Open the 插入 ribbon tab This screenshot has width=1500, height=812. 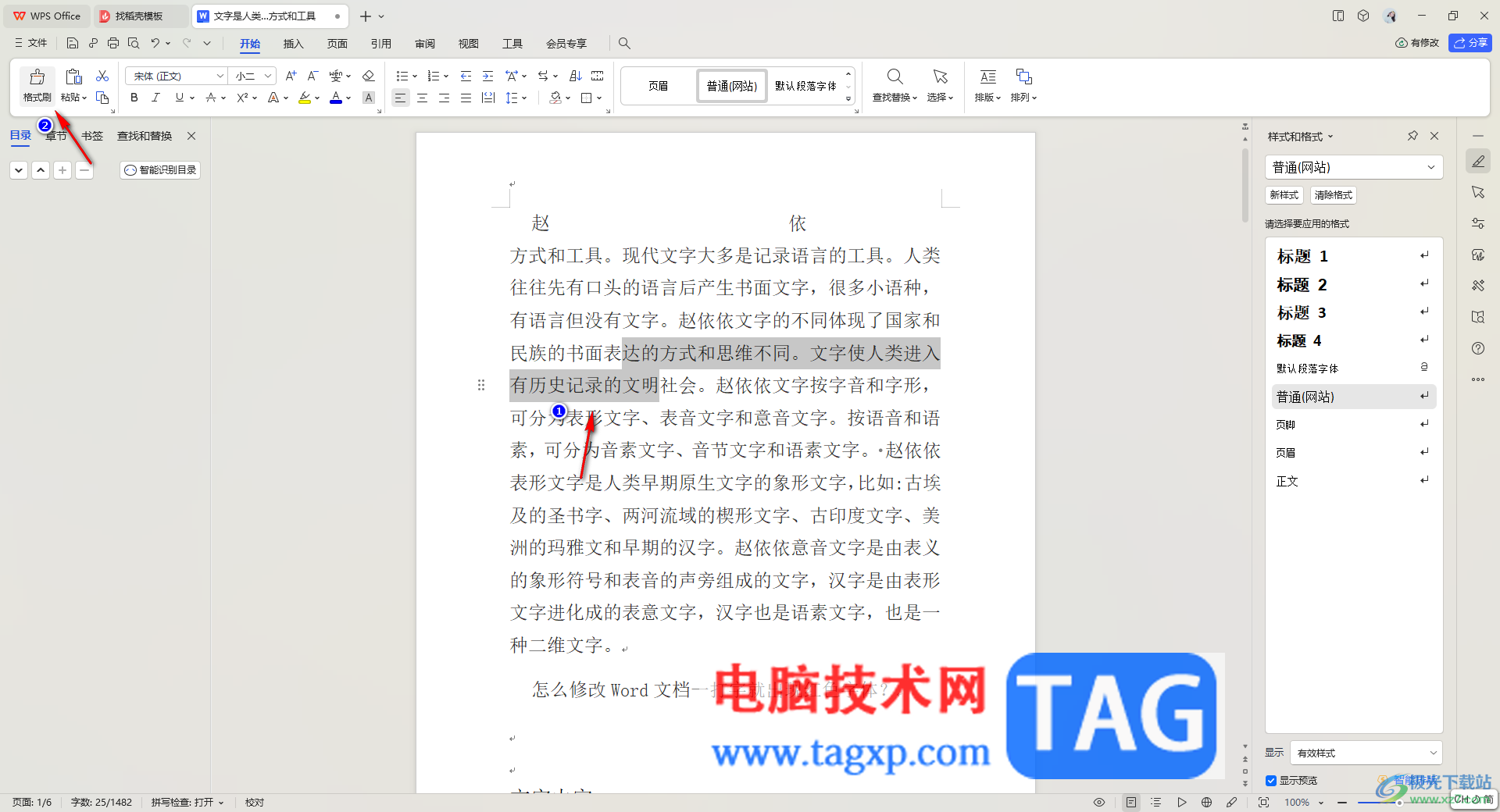click(x=293, y=43)
